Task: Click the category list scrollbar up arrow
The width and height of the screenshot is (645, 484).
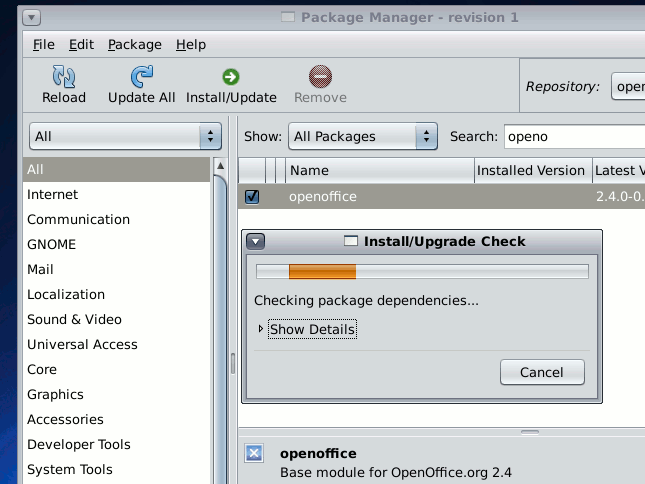Action: pos(220,166)
